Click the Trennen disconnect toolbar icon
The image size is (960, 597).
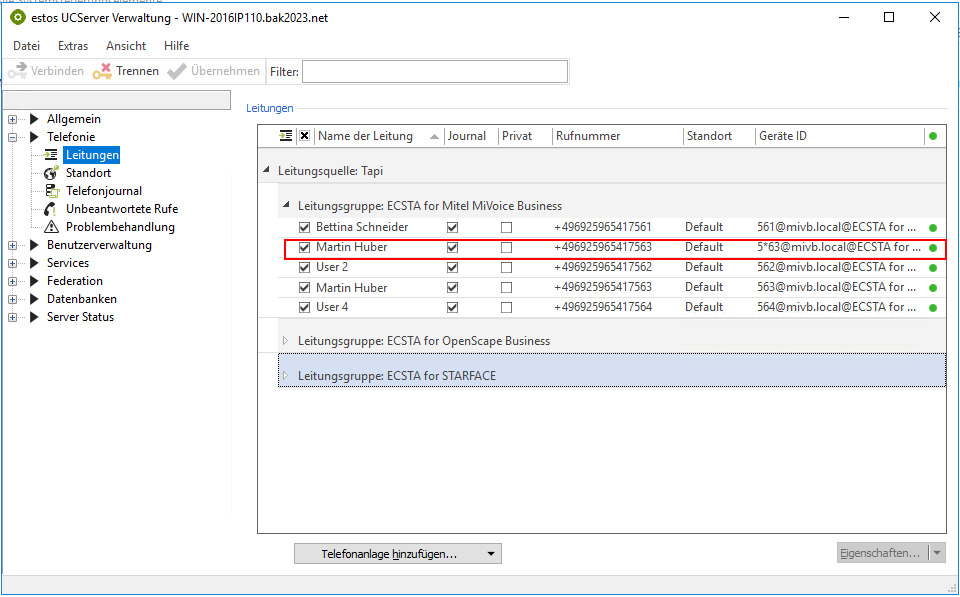(x=102, y=71)
